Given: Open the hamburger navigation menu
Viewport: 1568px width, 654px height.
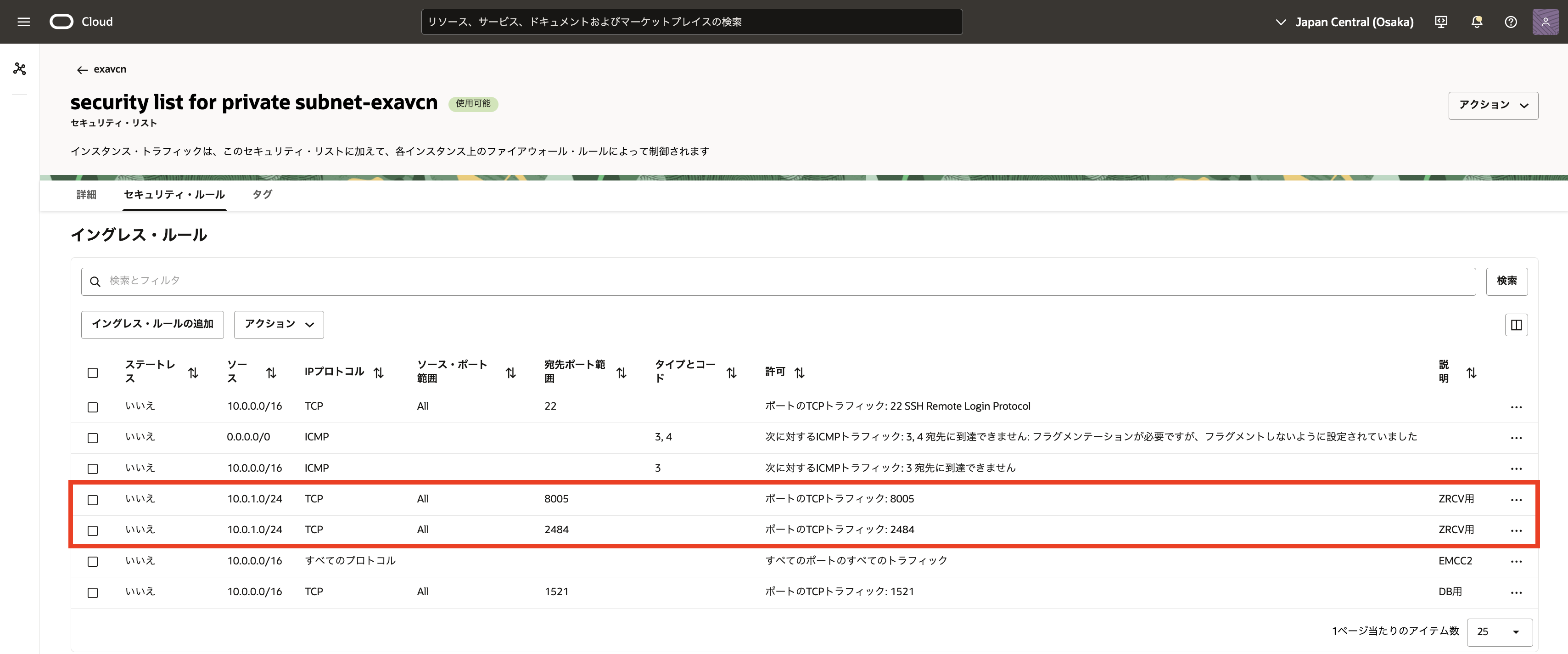Looking at the screenshot, I should tap(24, 22).
